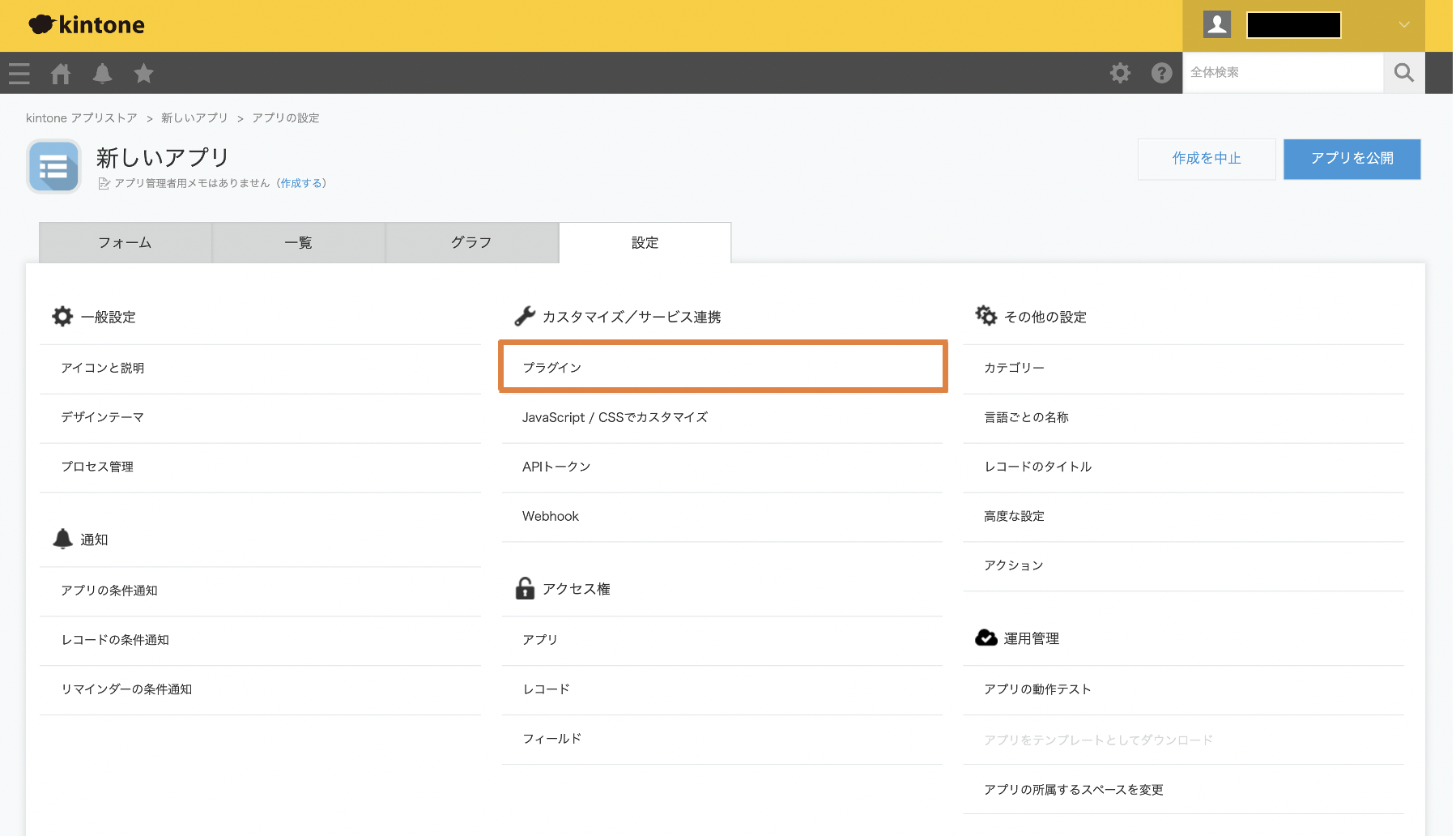
Task: Open help via the question mark icon
Action: [1161, 73]
